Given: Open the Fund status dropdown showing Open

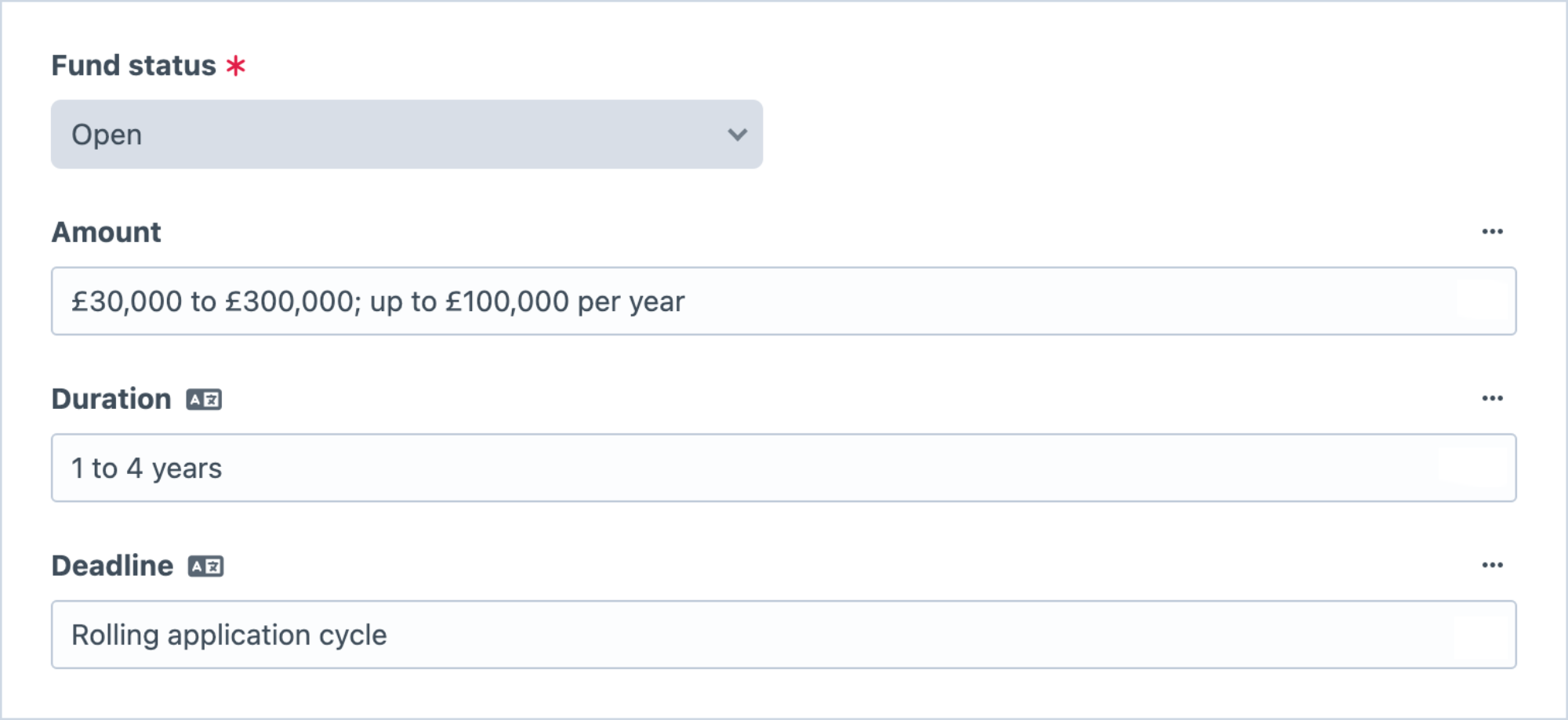Looking at the screenshot, I should coord(407,134).
